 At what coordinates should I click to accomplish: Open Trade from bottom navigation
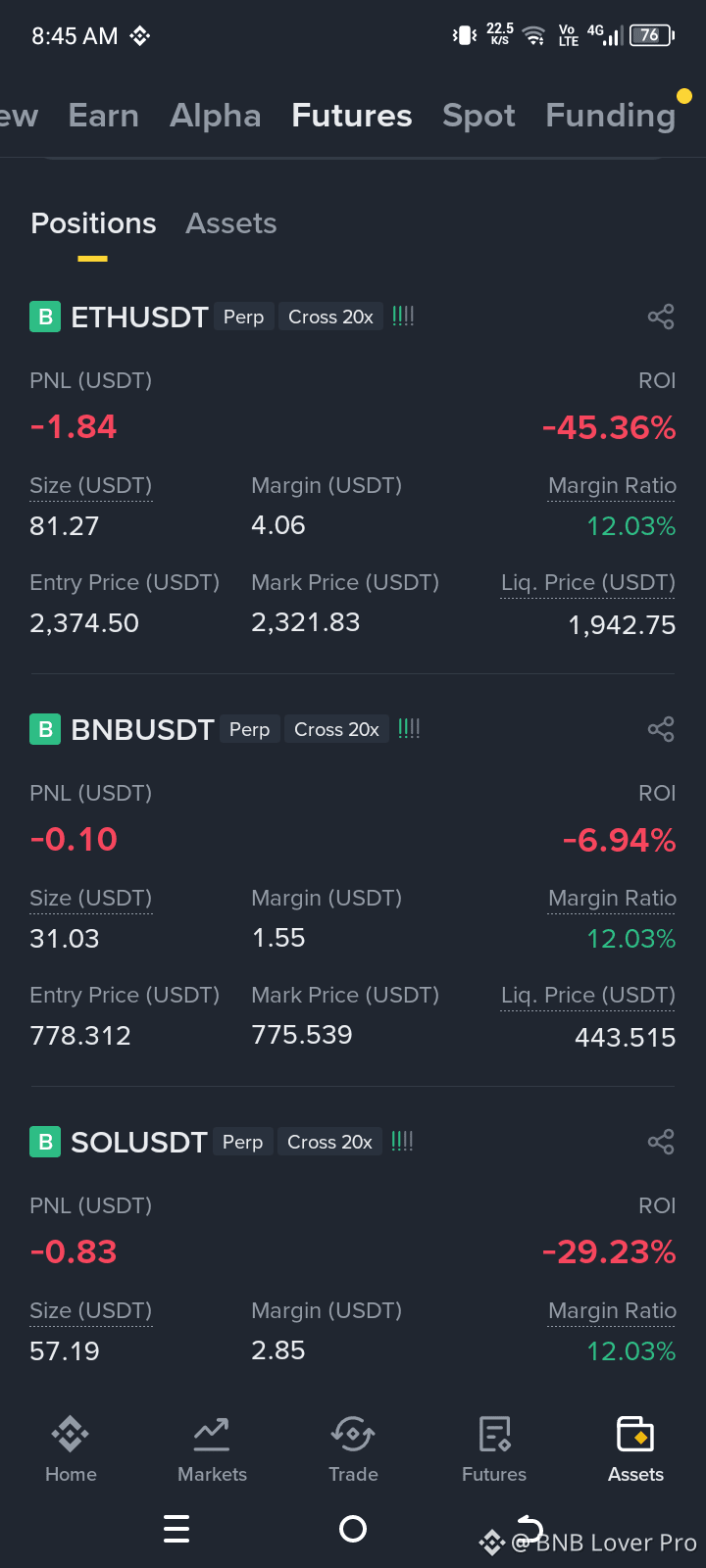click(x=353, y=1449)
